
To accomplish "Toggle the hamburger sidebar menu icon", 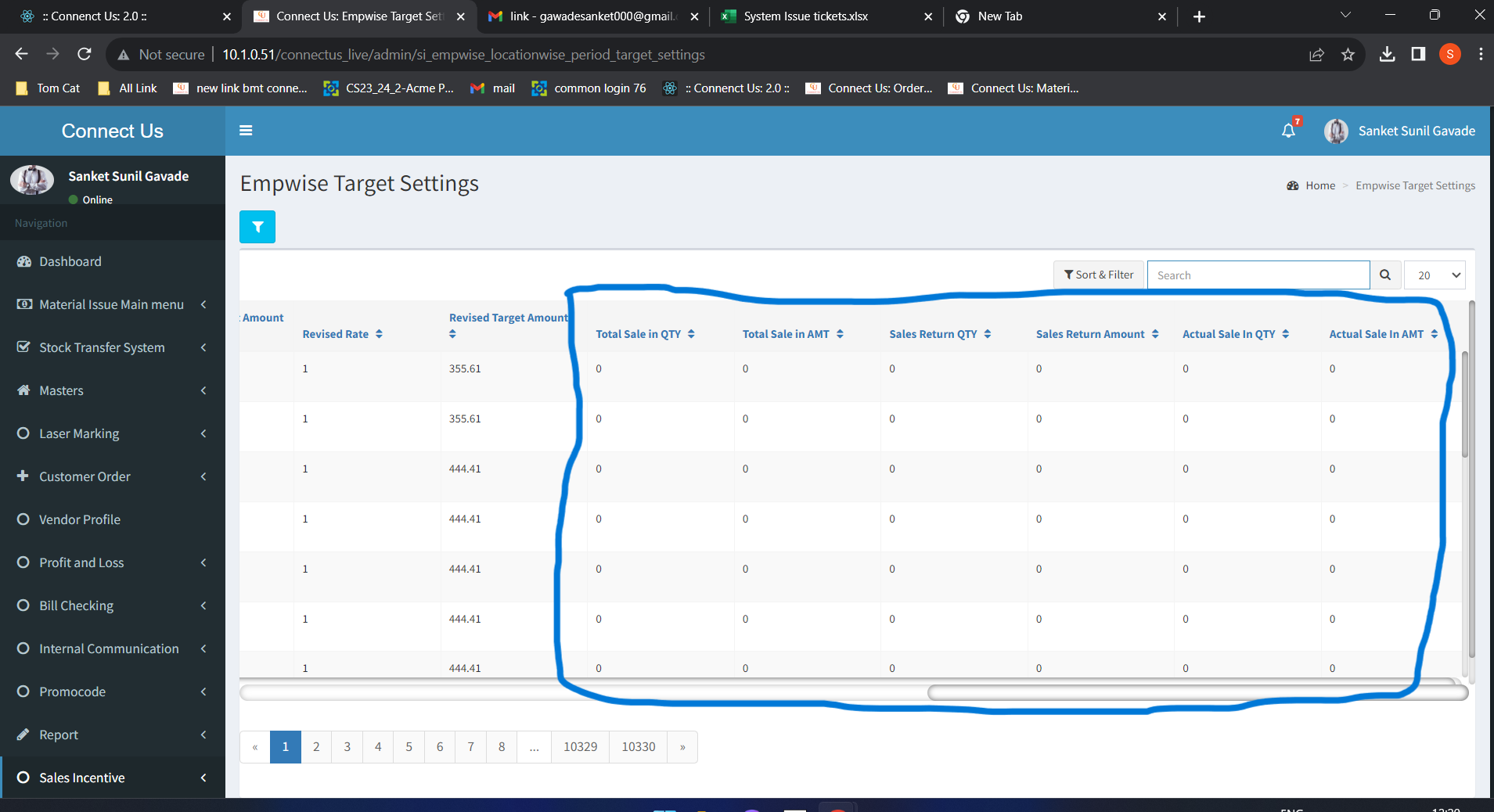I will pyautogui.click(x=246, y=131).
